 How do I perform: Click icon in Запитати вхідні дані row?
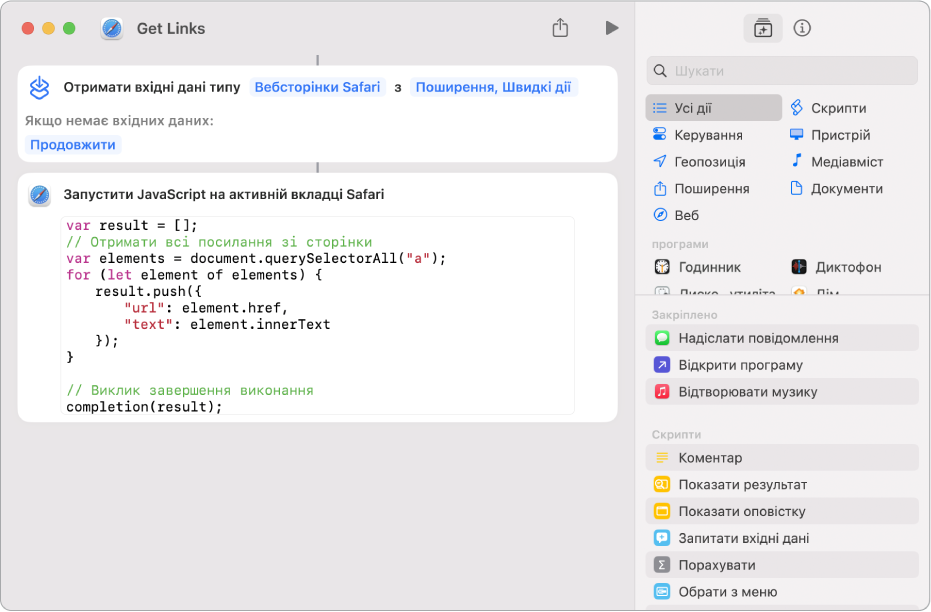(661, 538)
